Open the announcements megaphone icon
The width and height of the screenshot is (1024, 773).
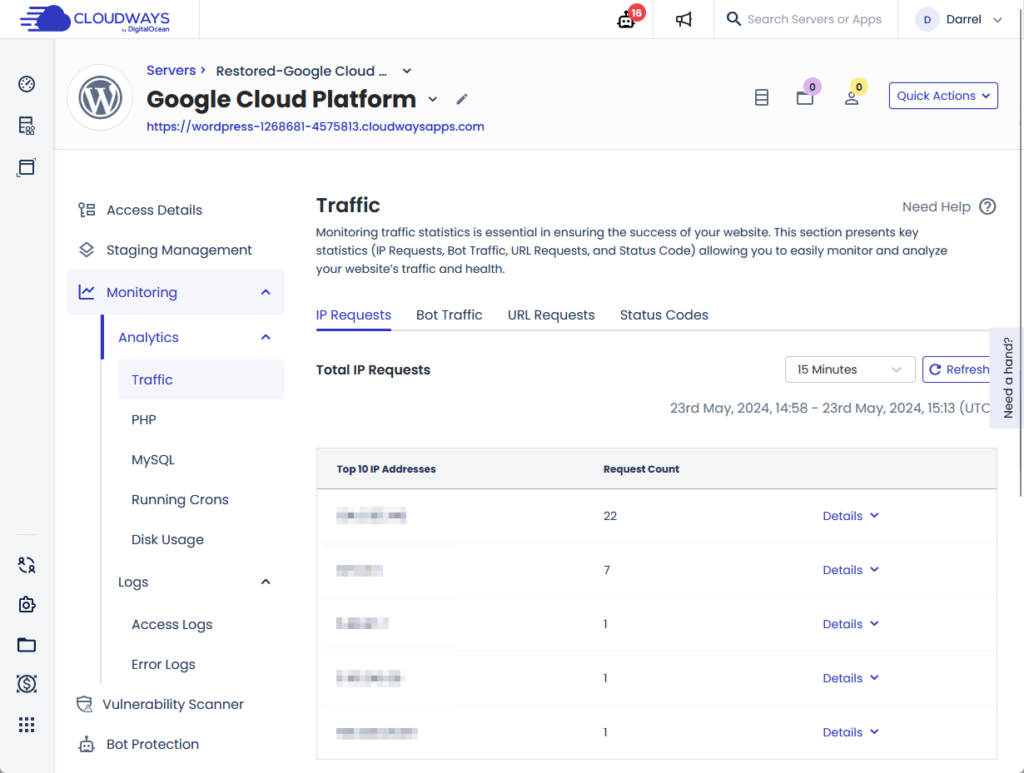point(683,20)
